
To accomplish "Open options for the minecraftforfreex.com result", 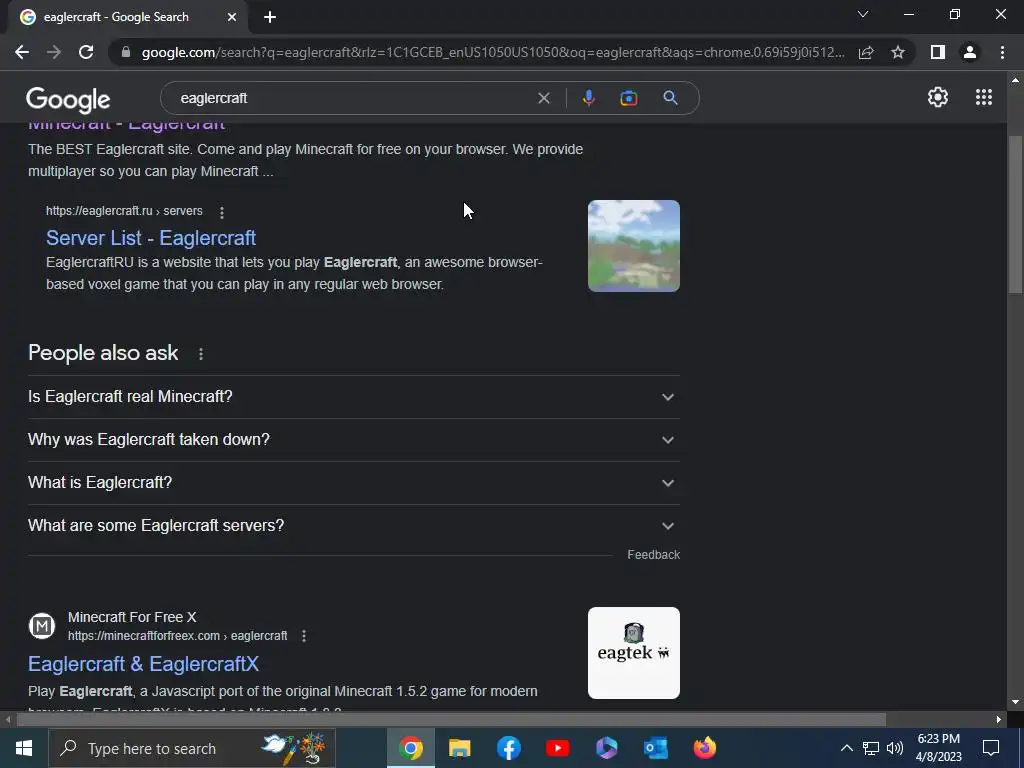I will click(x=304, y=635).
